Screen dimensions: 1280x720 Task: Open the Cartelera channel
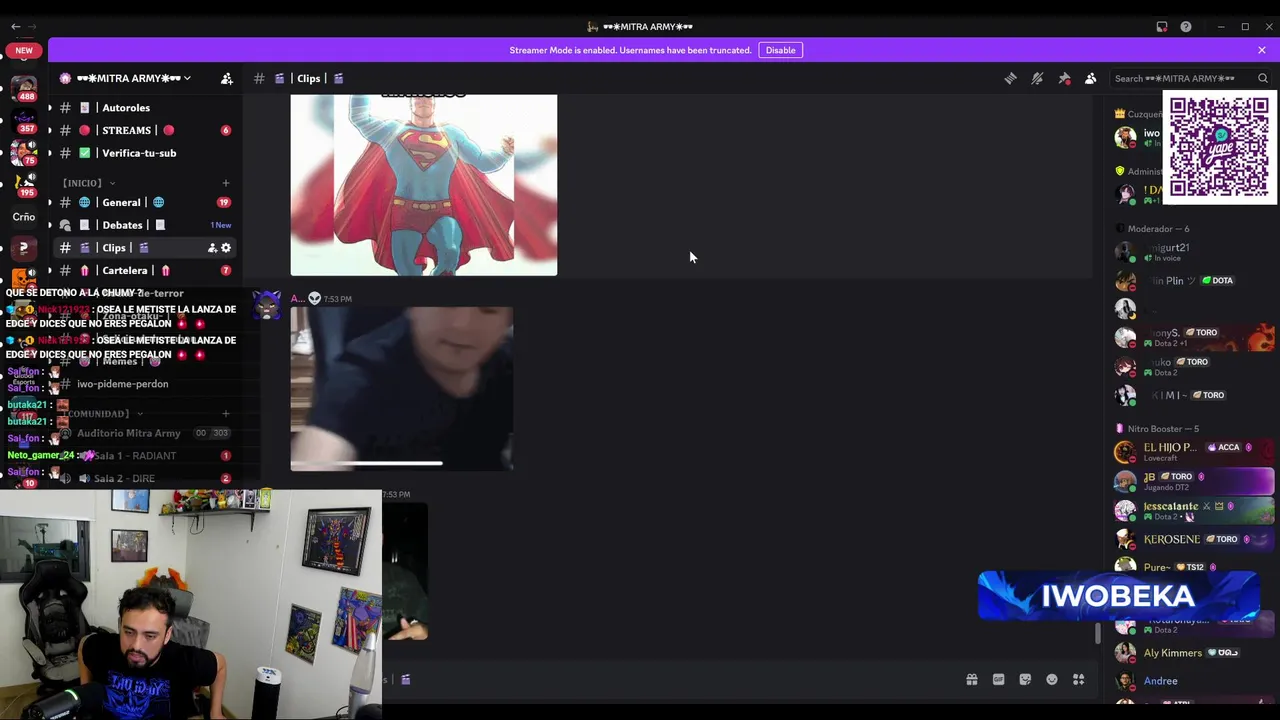(145, 270)
